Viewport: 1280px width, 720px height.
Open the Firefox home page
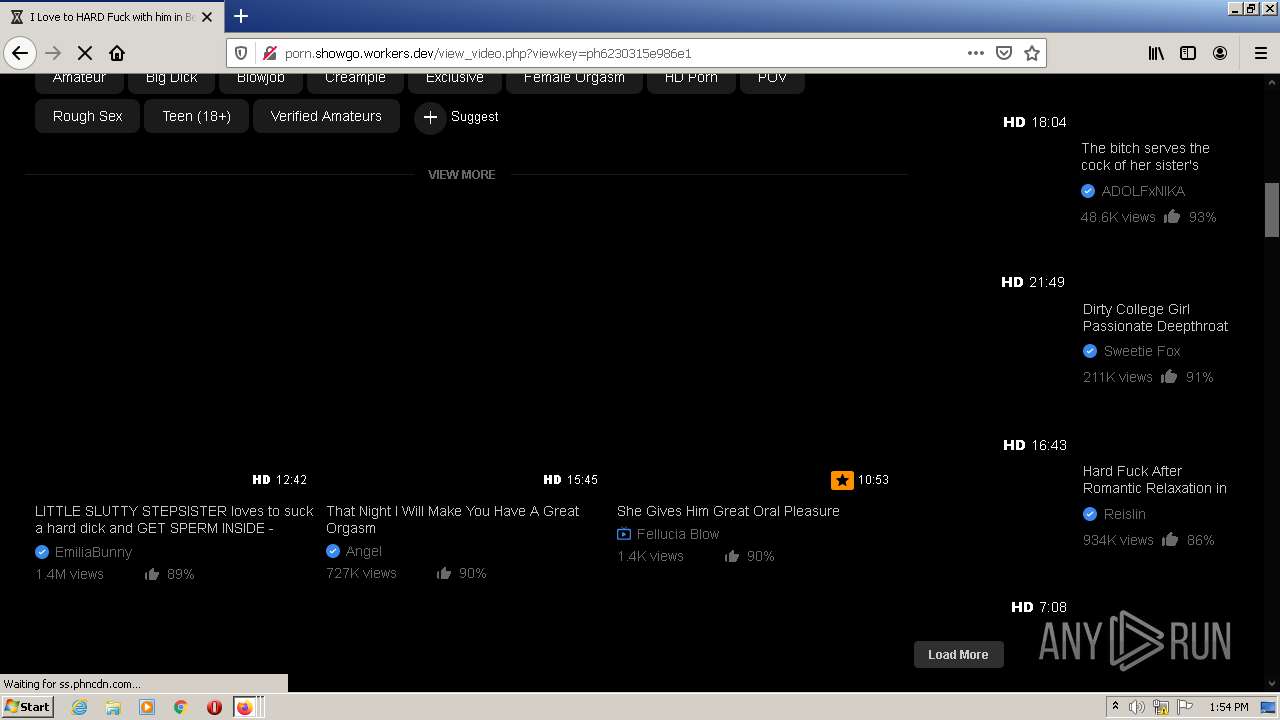pos(117,53)
